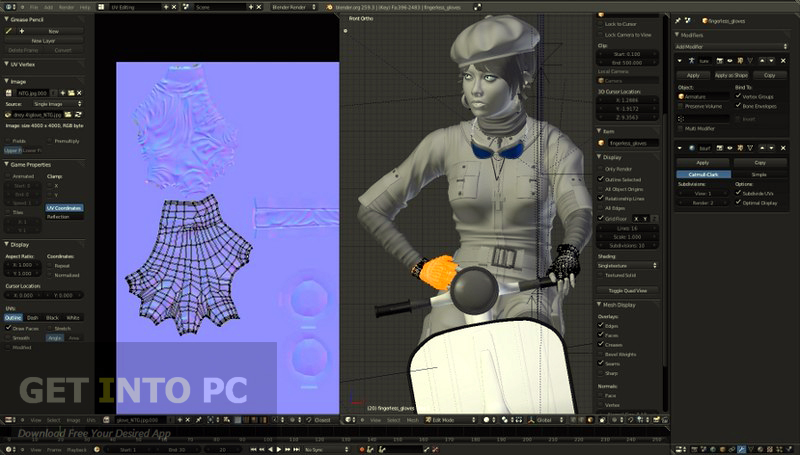Unlink the image with the X beside NTG.jpg
The width and height of the screenshot is (800, 455).
[79, 93]
